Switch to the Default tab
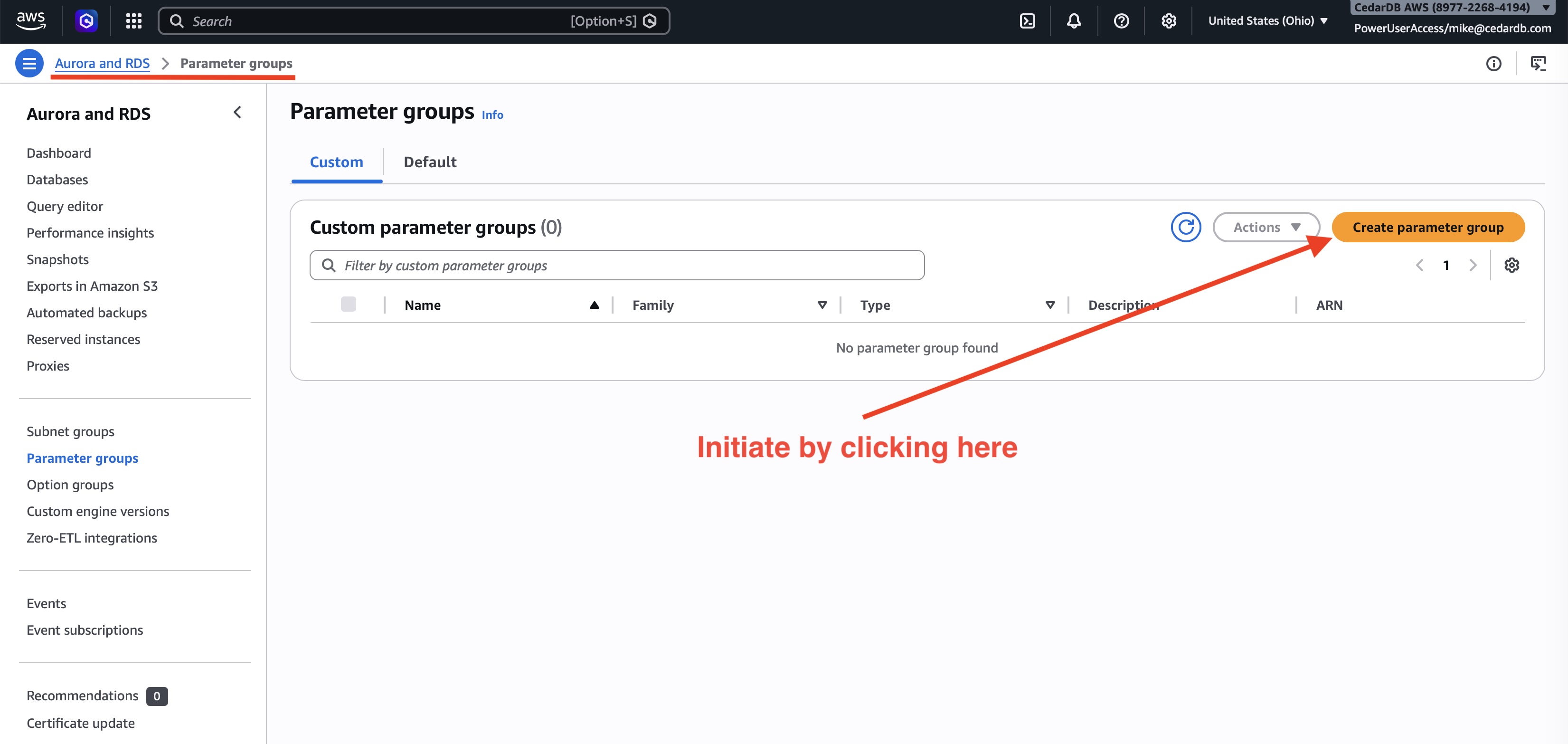Viewport: 1568px width, 744px height. coord(430,162)
